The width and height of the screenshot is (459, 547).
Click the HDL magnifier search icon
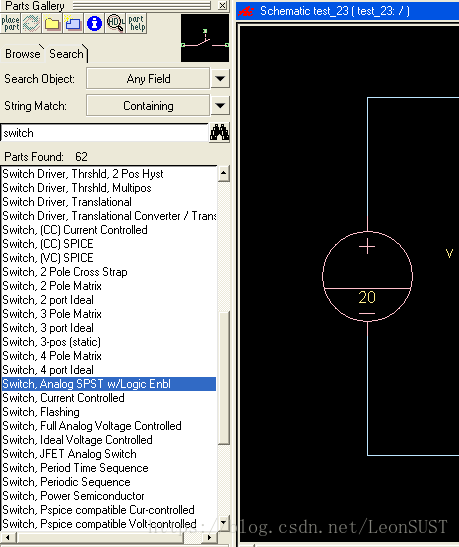tap(115, 23)
